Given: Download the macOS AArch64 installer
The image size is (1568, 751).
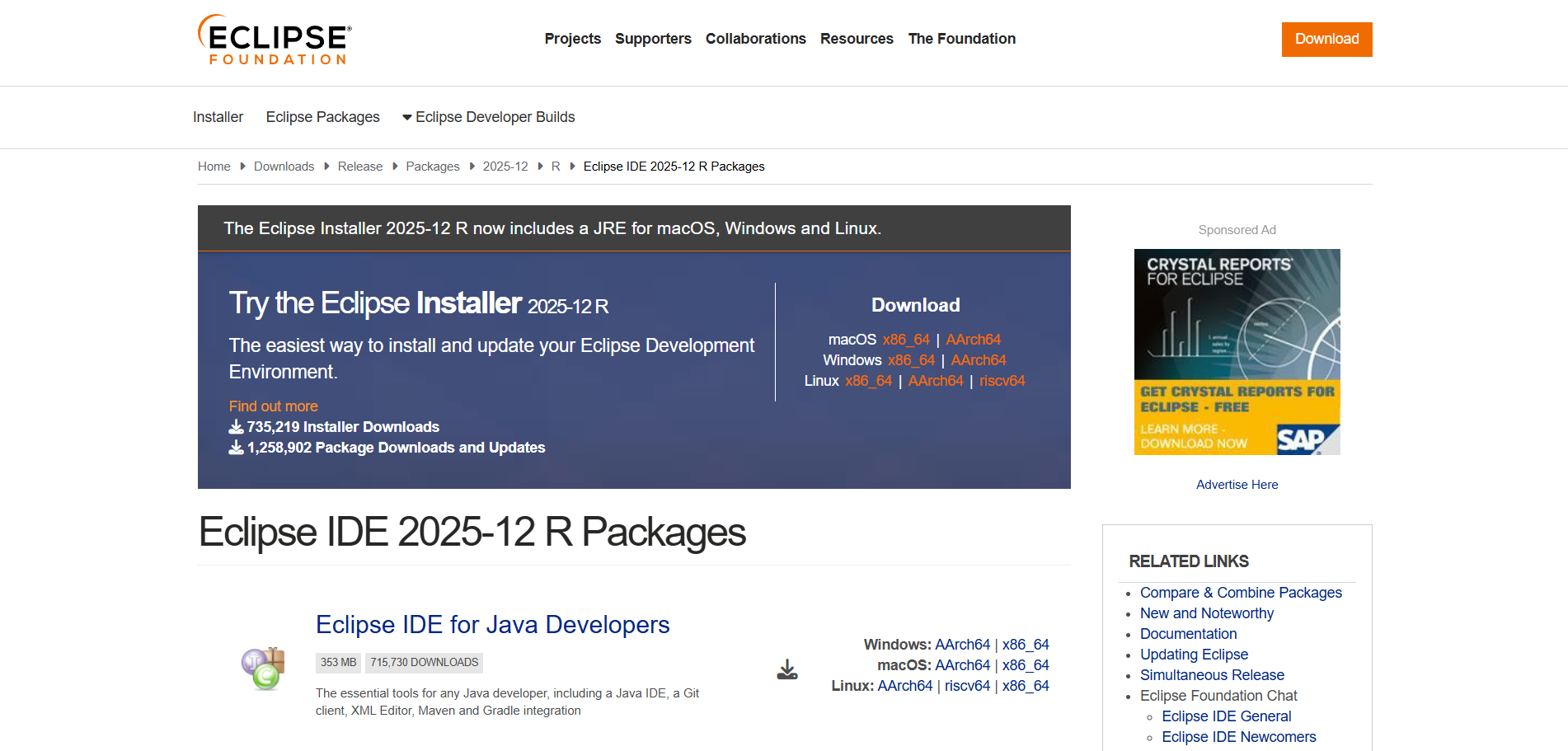Looking at the screenshot, I should point(973,339).
